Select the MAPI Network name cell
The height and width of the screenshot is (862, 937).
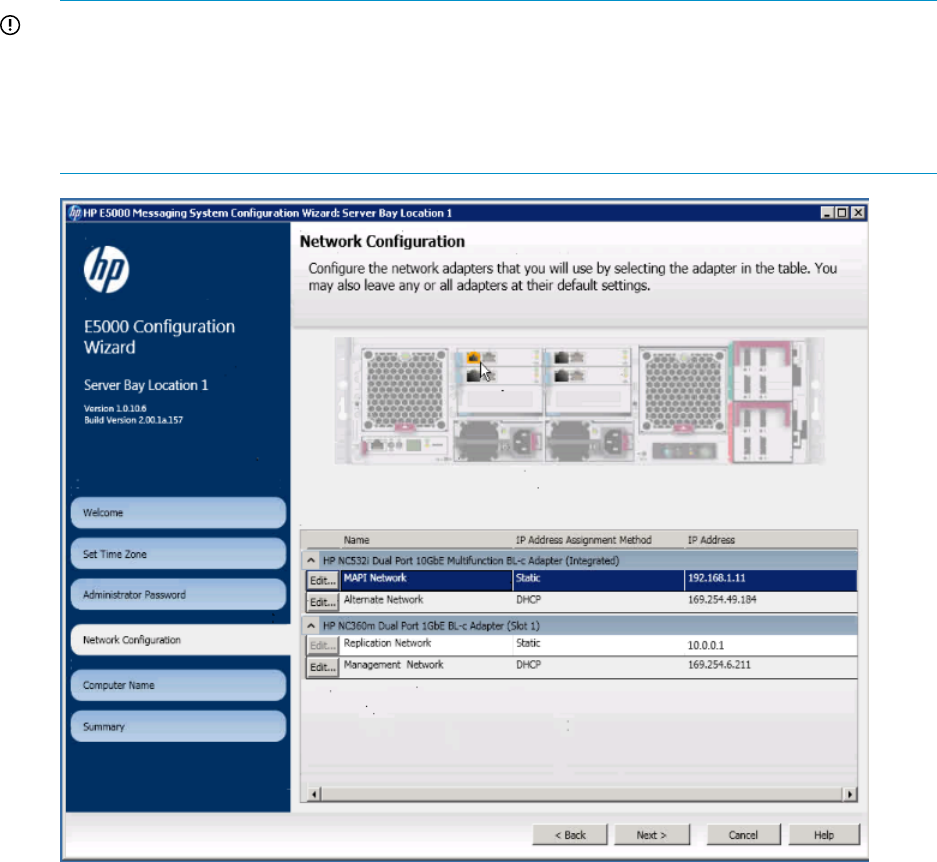pos(426,580)
